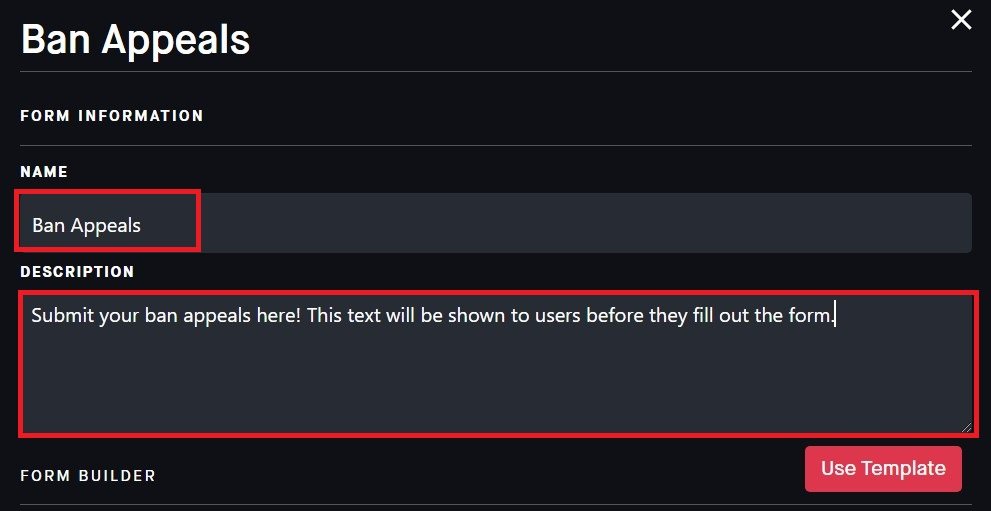Click the 'Ban Appeals' page title
991x511 pixels.
135,40
